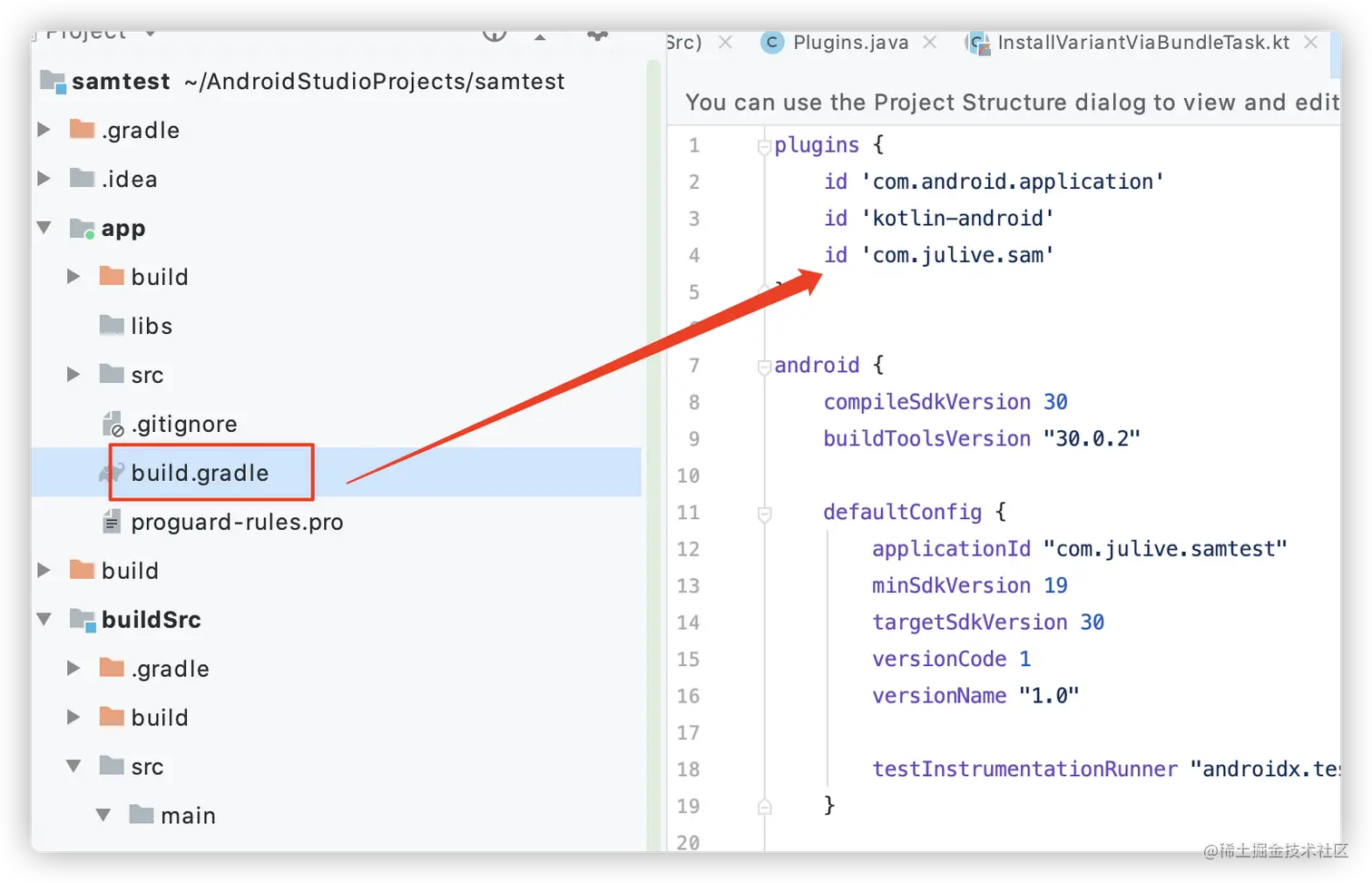This screenshot has height=883, width=1372.
Task: Click the 'com.julive.sam' plugin id text
Action: (956, 255)
